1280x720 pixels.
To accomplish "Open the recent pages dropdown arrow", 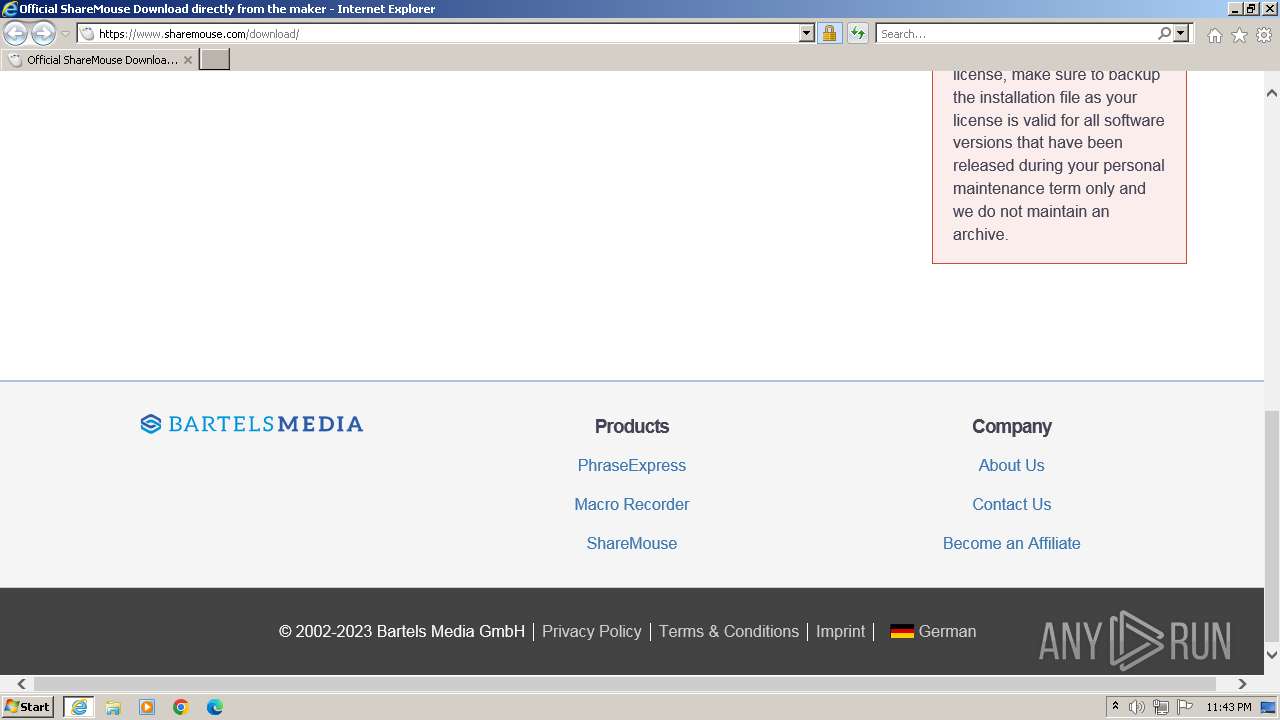I will (66, 34).
